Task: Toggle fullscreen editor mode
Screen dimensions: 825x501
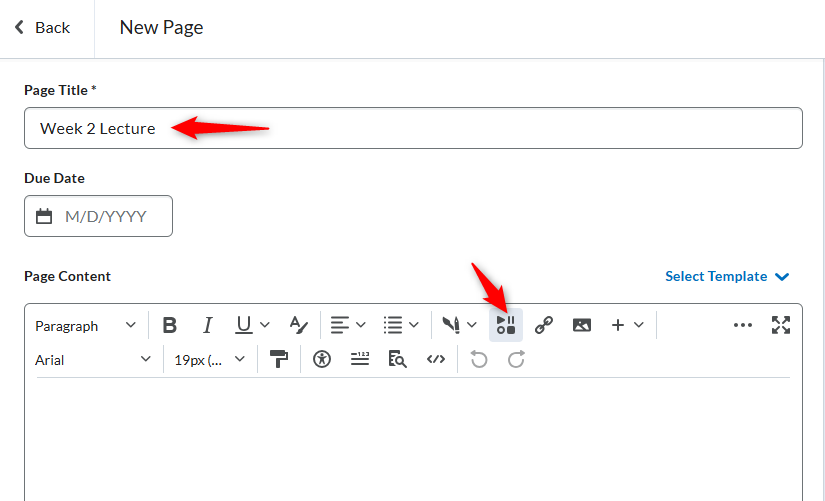Action: point(781,325)
